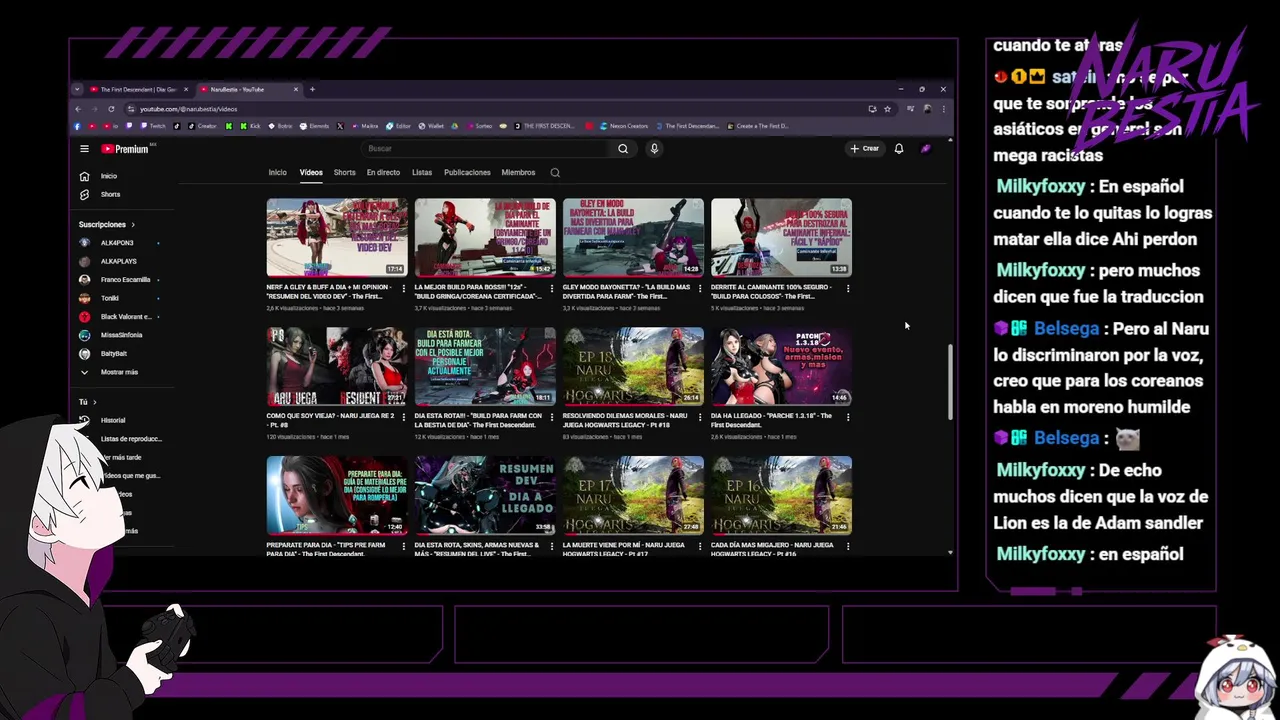Open the Miembros channel tab
The image size is (1280, 720).
(x=518, y=173)
